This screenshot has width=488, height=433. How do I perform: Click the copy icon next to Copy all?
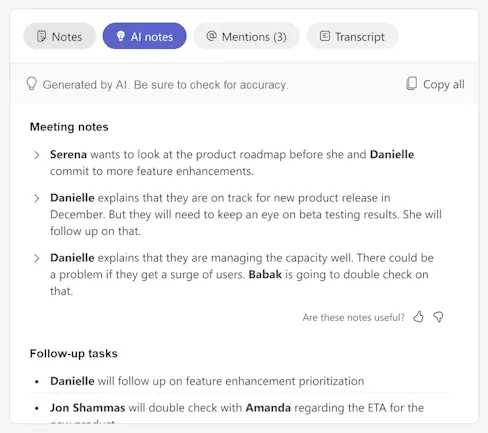point(412,84)
